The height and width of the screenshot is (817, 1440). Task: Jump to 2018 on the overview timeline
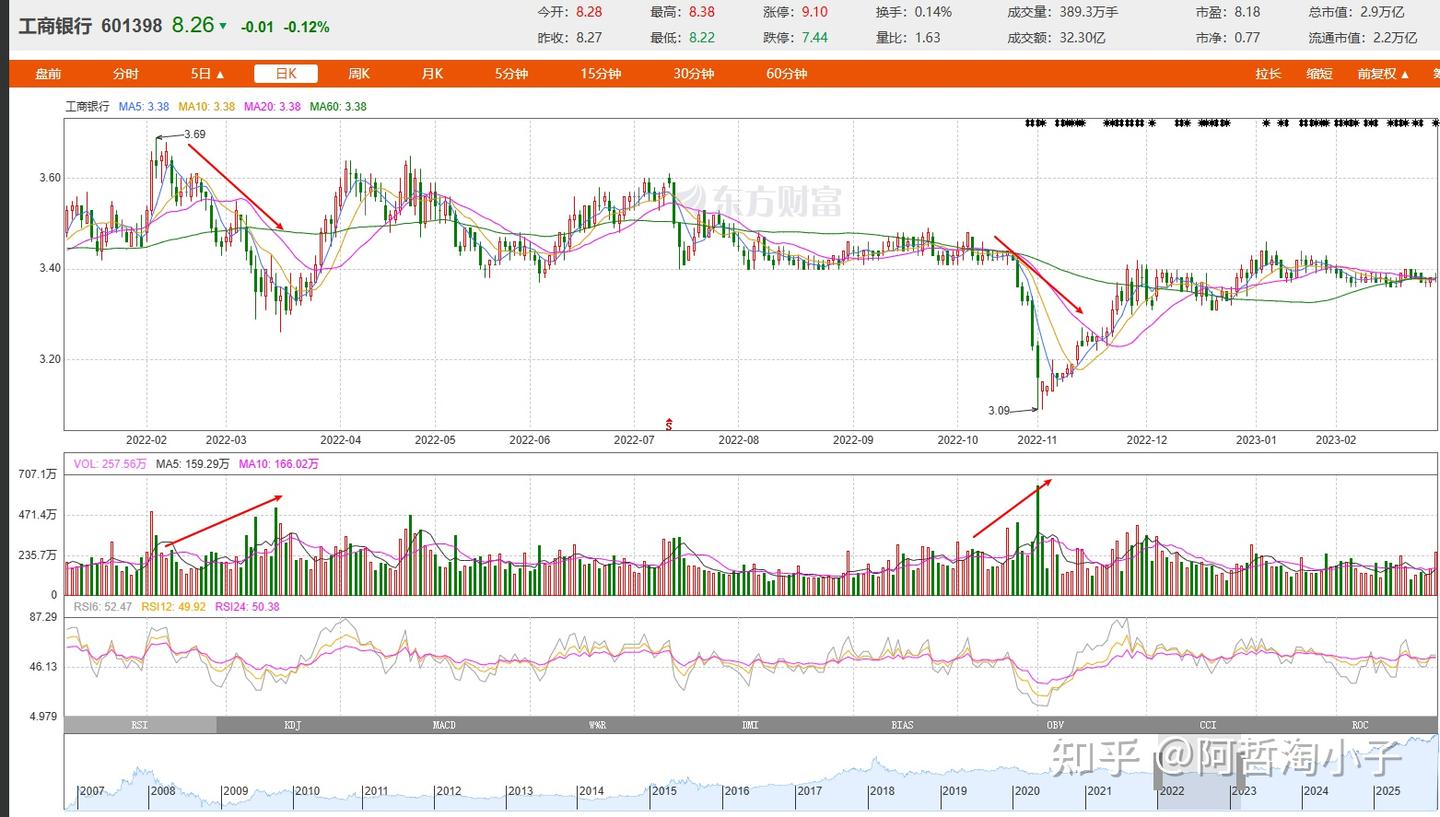click(882, 791)
